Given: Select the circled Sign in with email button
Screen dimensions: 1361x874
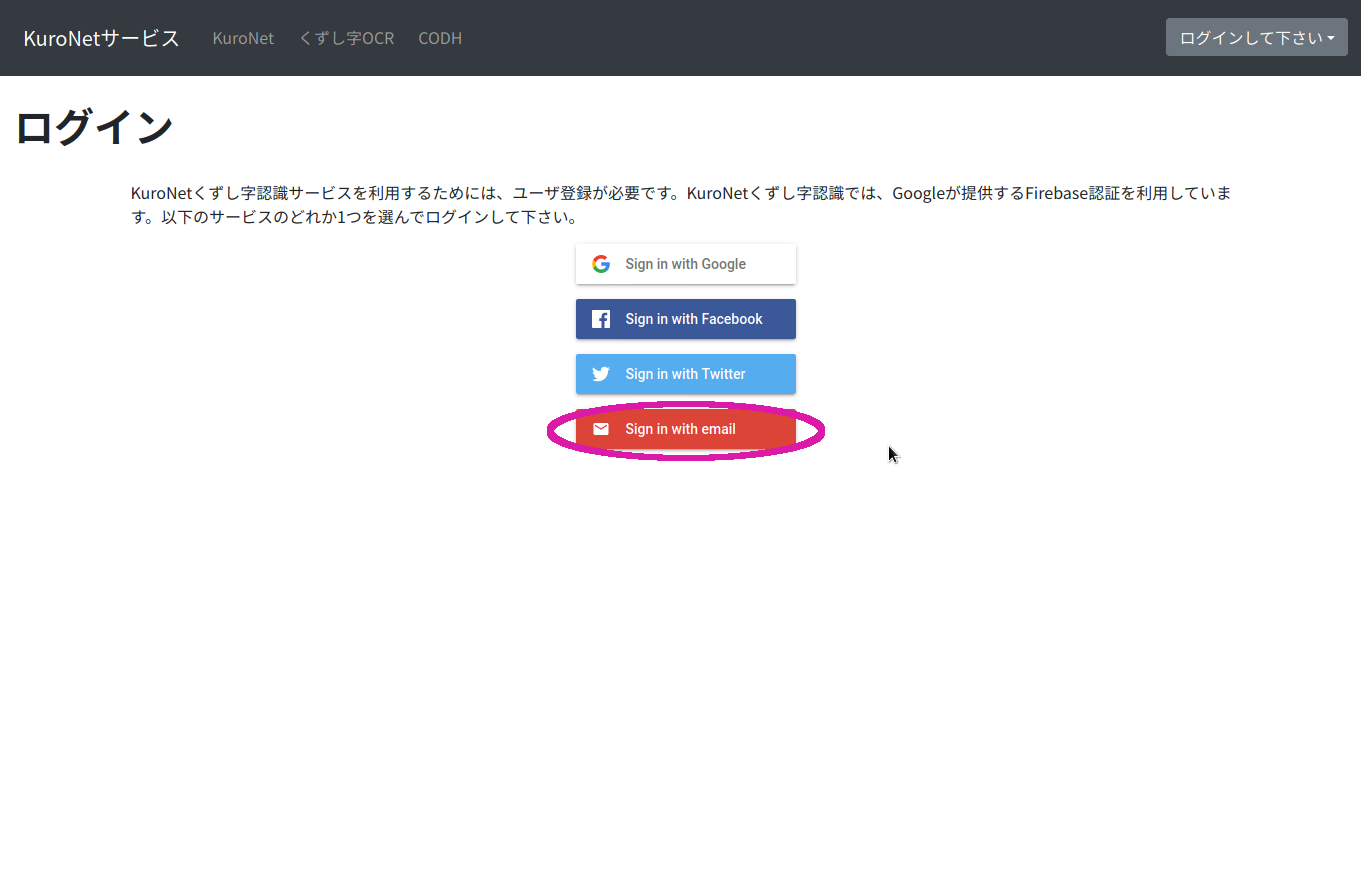Looking at the screenshot, I should 685,428.
